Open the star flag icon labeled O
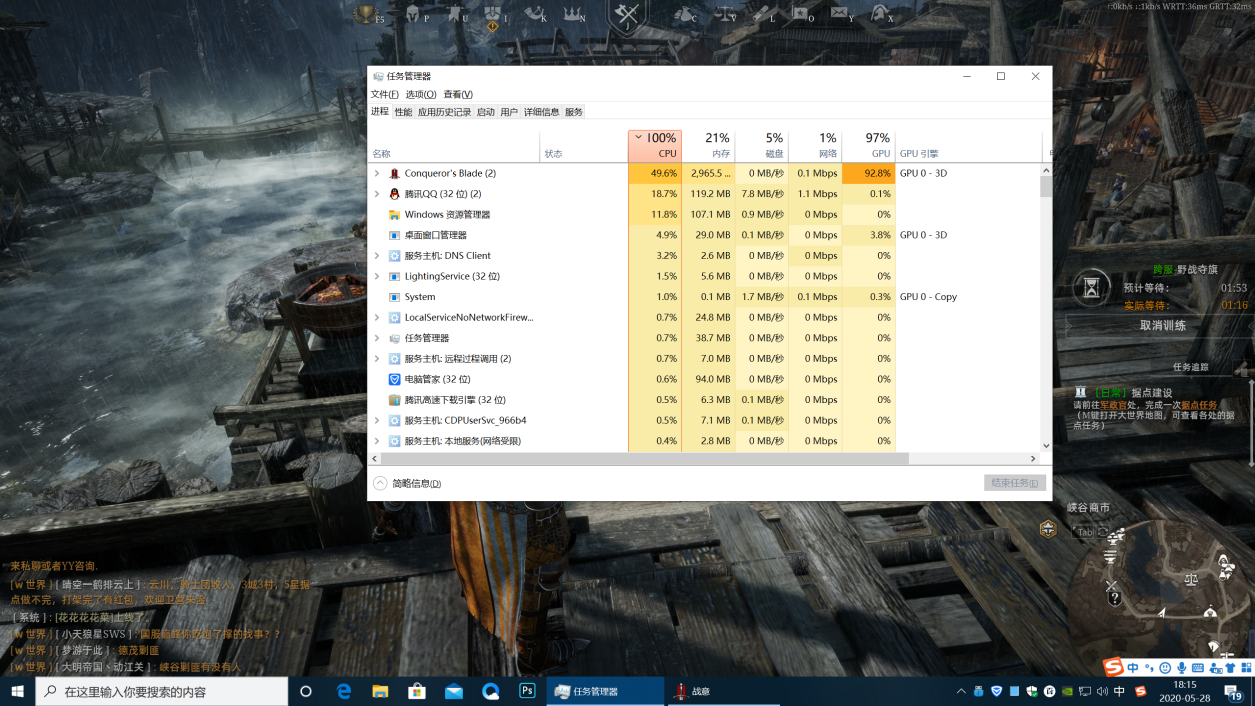This screenshot has height=706, width=1255. pyautogui.click(x=801, y=14)
